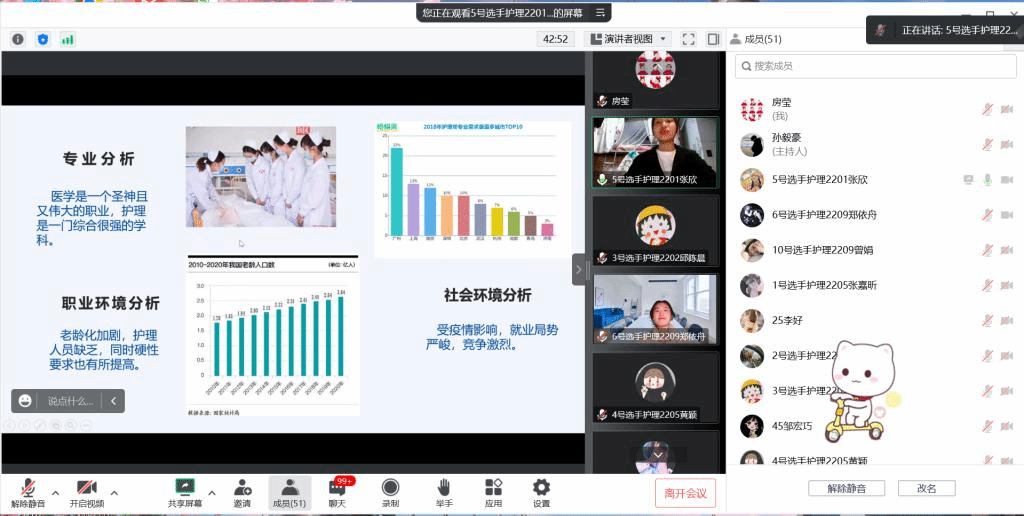The height and width of the screenshot is (516, 1024).
Task: Click the red 离开会议 button
Action: pyautogui.click(x=685, y=492)
